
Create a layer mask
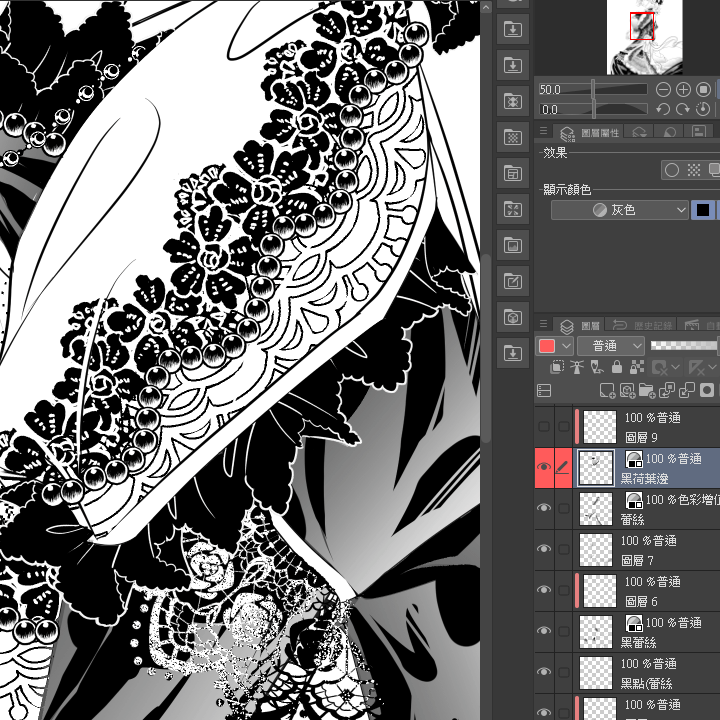[x=707, y=391]
